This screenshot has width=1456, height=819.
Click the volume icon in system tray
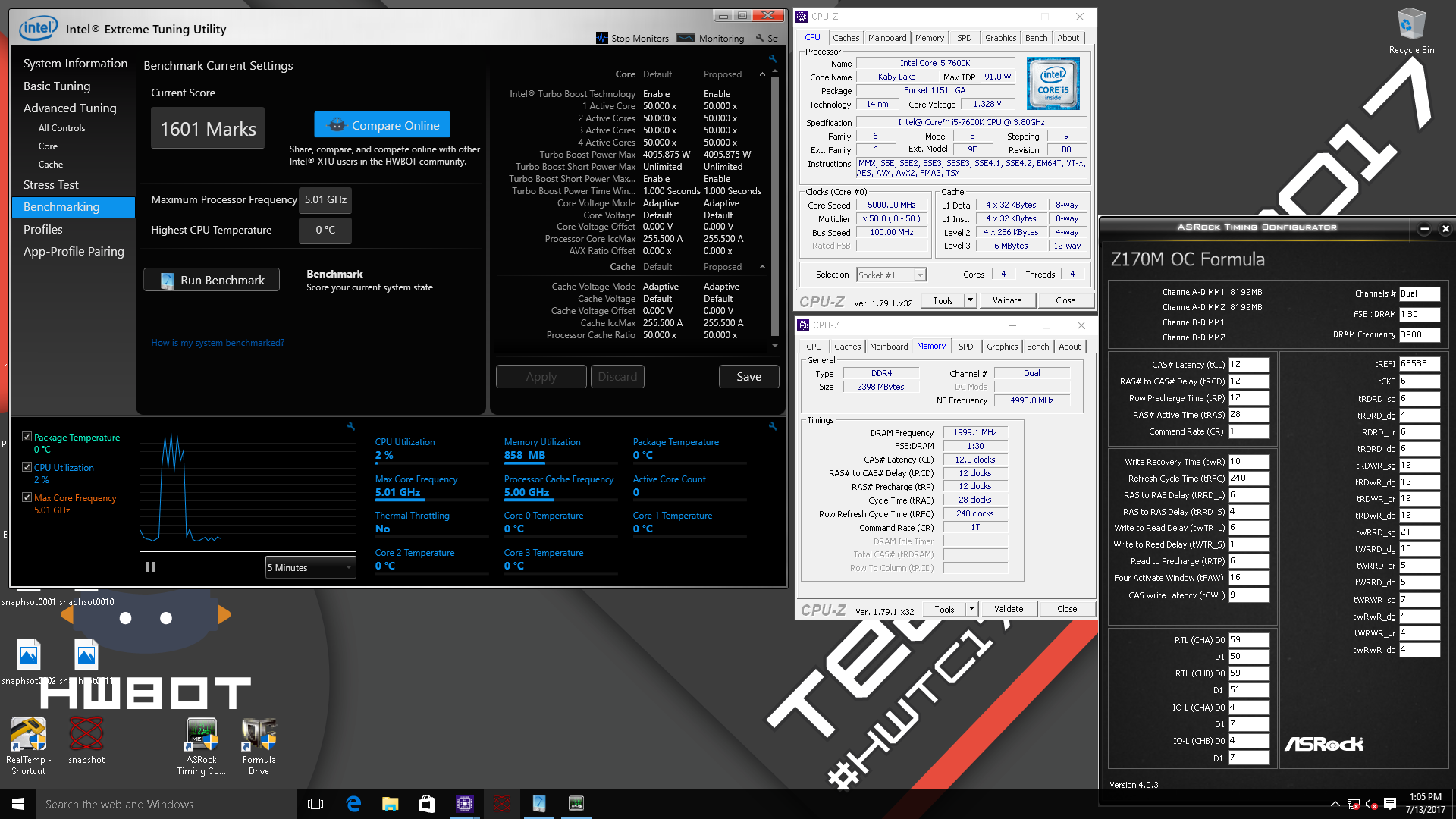tap(1371, 804)
